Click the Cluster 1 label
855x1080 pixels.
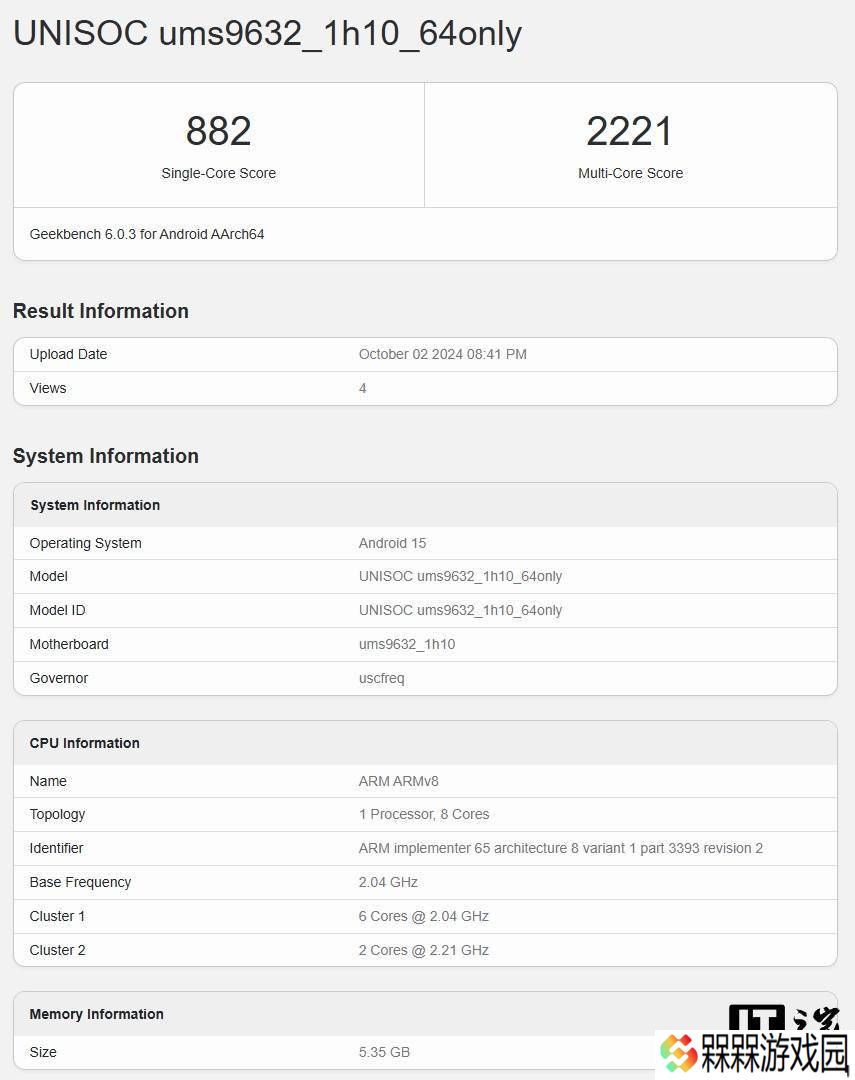57,916
